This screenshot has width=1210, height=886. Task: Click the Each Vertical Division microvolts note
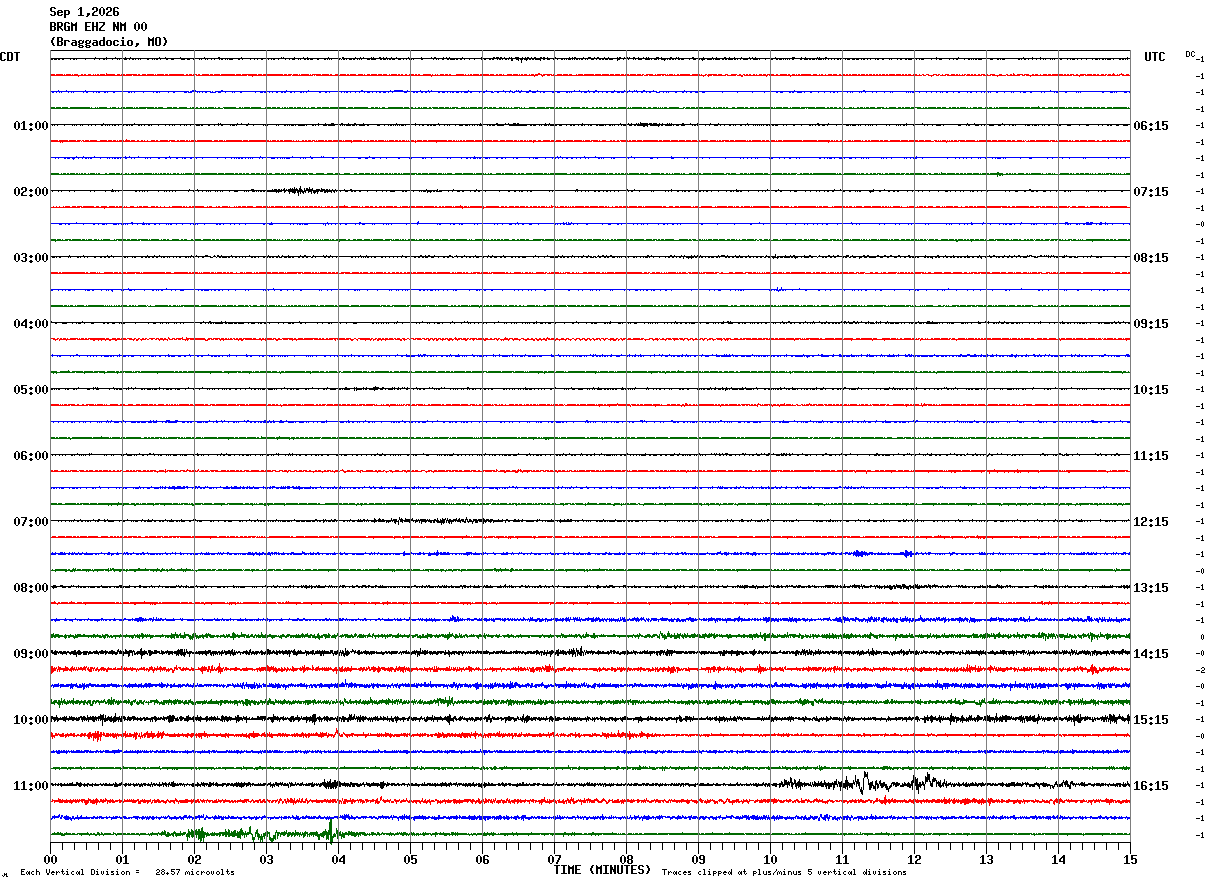[127, 873]
